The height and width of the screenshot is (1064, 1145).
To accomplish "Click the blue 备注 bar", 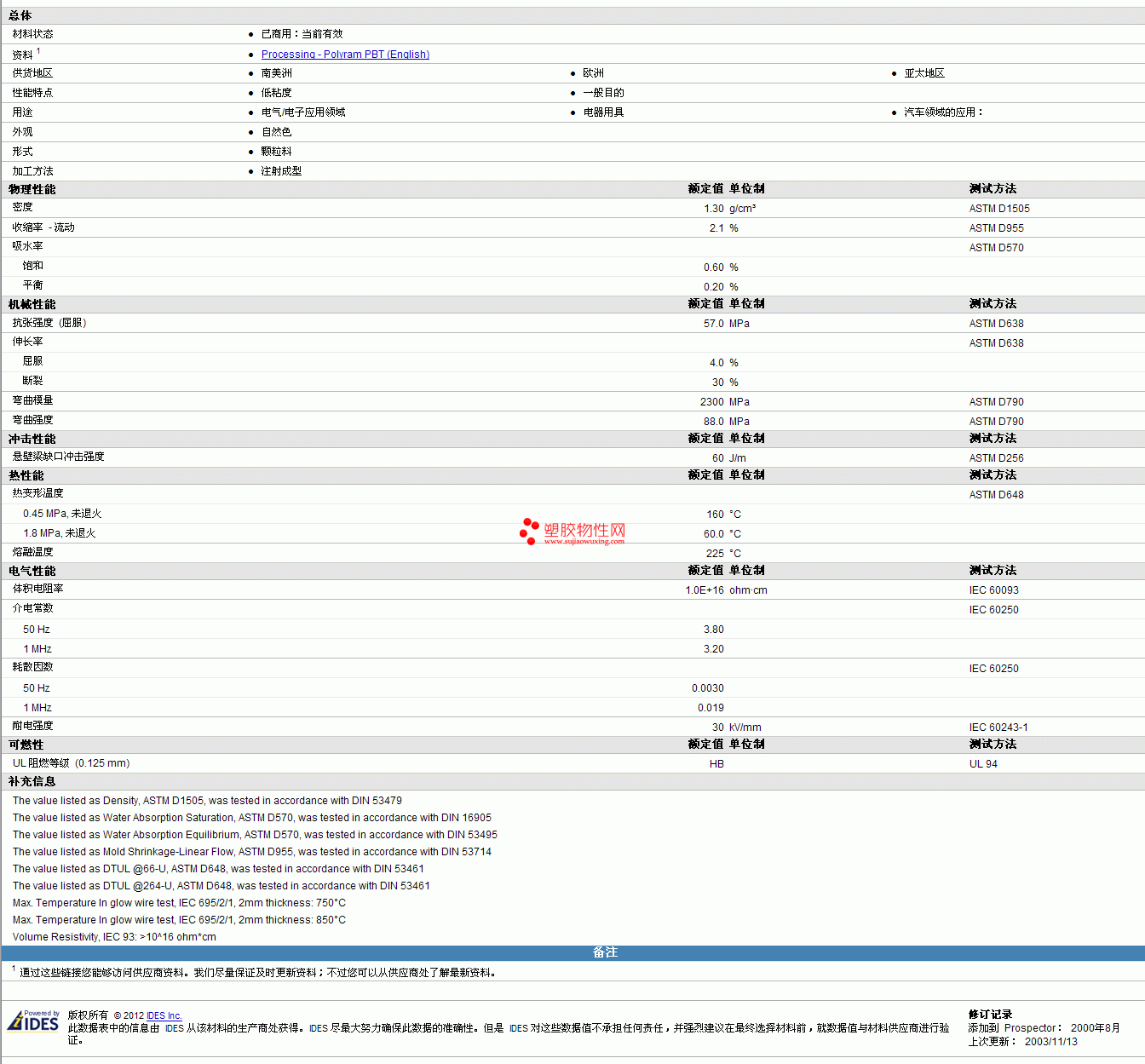I will [x=605, y=952].
